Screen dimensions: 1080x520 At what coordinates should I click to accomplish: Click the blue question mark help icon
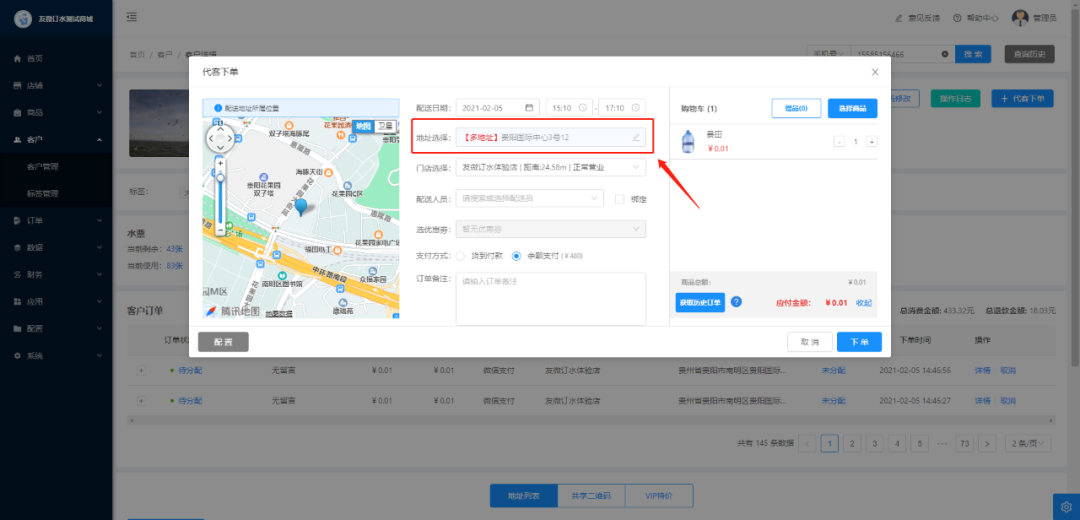point(736,302)
